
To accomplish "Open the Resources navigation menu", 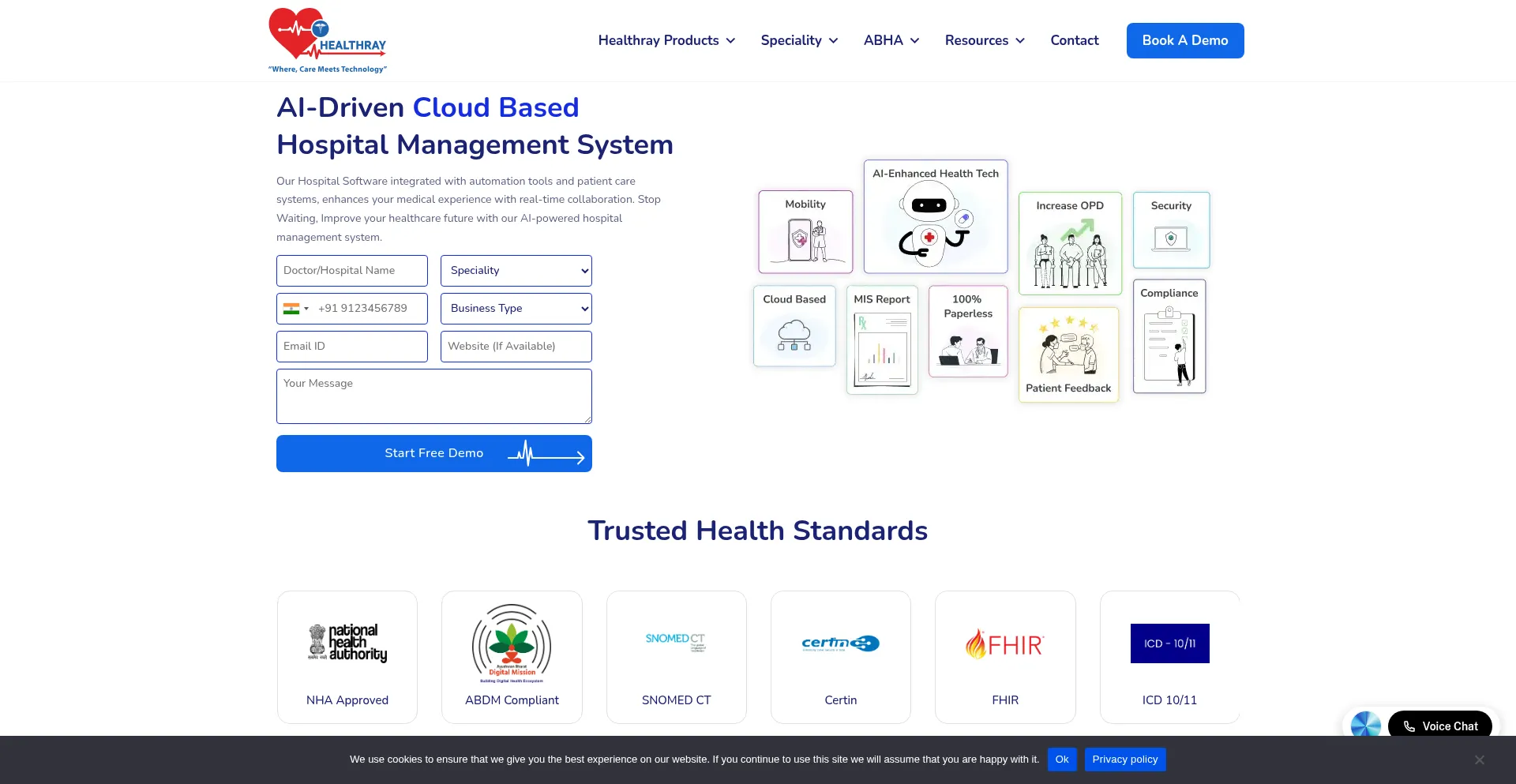I will (x=984, y=40).
